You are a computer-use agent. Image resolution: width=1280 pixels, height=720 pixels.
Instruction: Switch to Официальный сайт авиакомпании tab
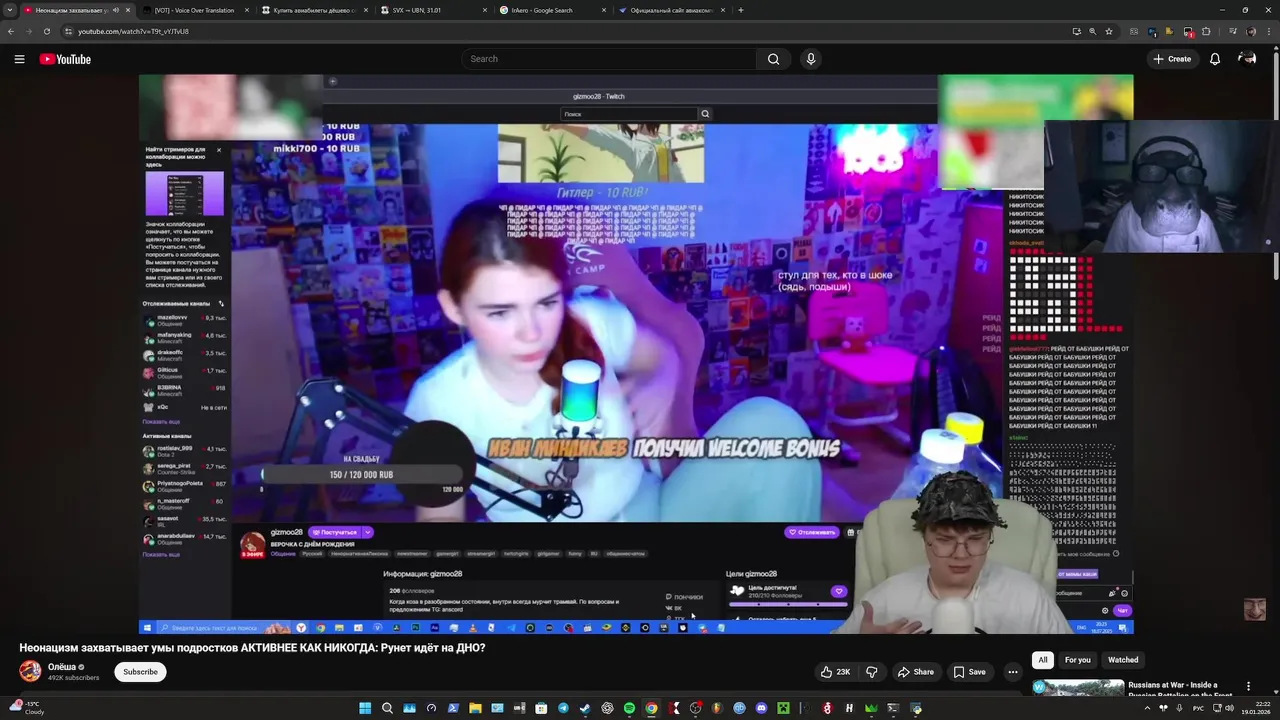coord(671,10)
